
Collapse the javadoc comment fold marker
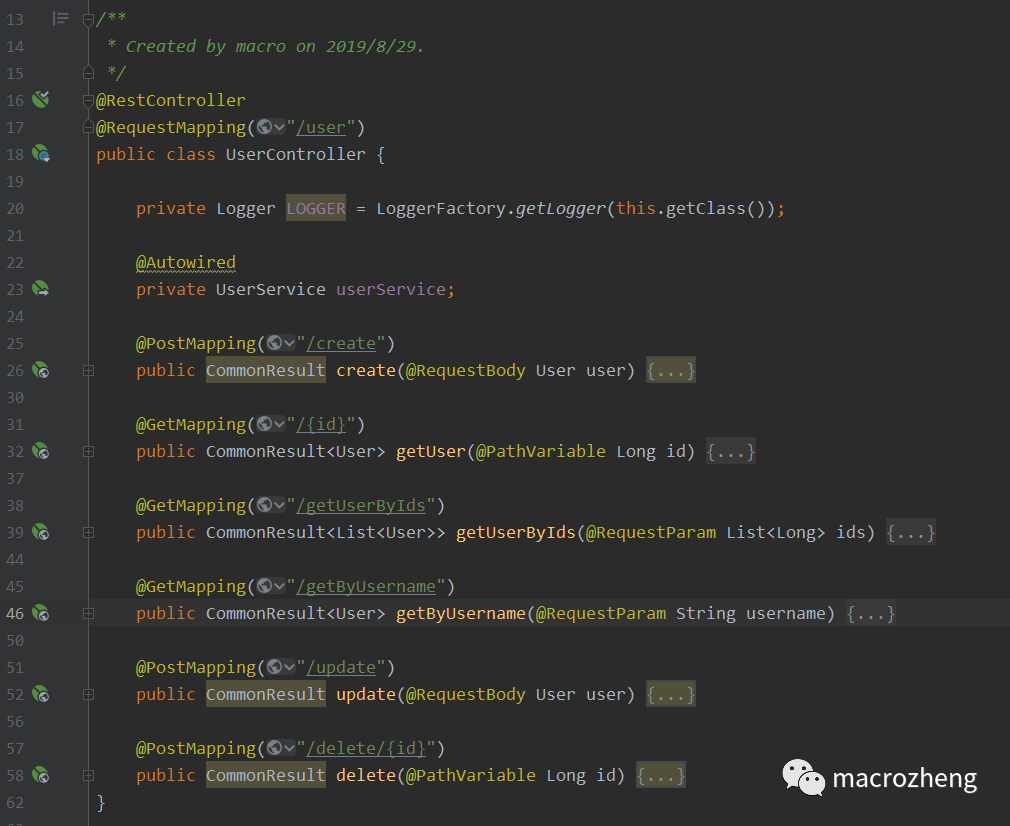pyautogui.click(x=88, y=20)
